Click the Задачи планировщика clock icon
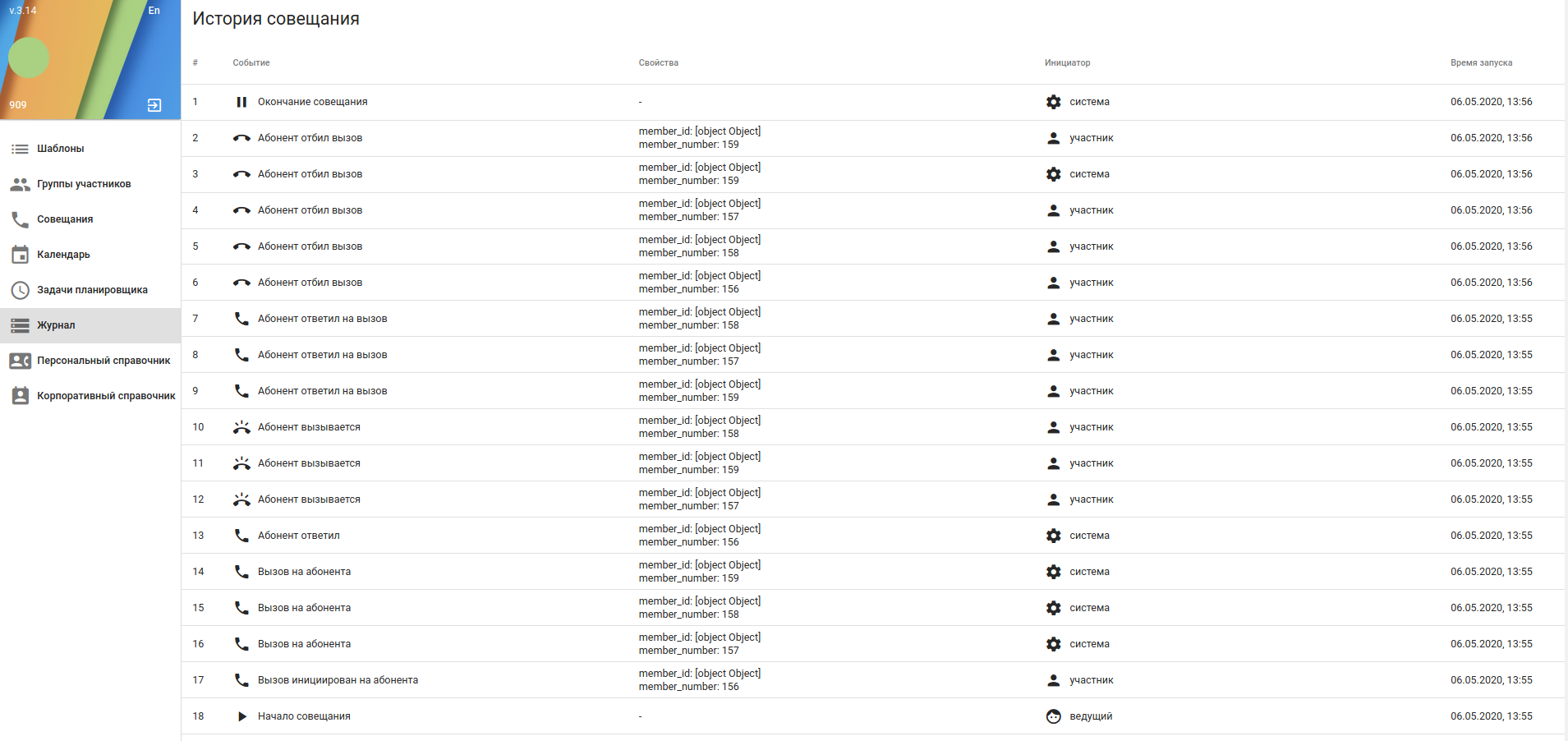 click(20, 290)
